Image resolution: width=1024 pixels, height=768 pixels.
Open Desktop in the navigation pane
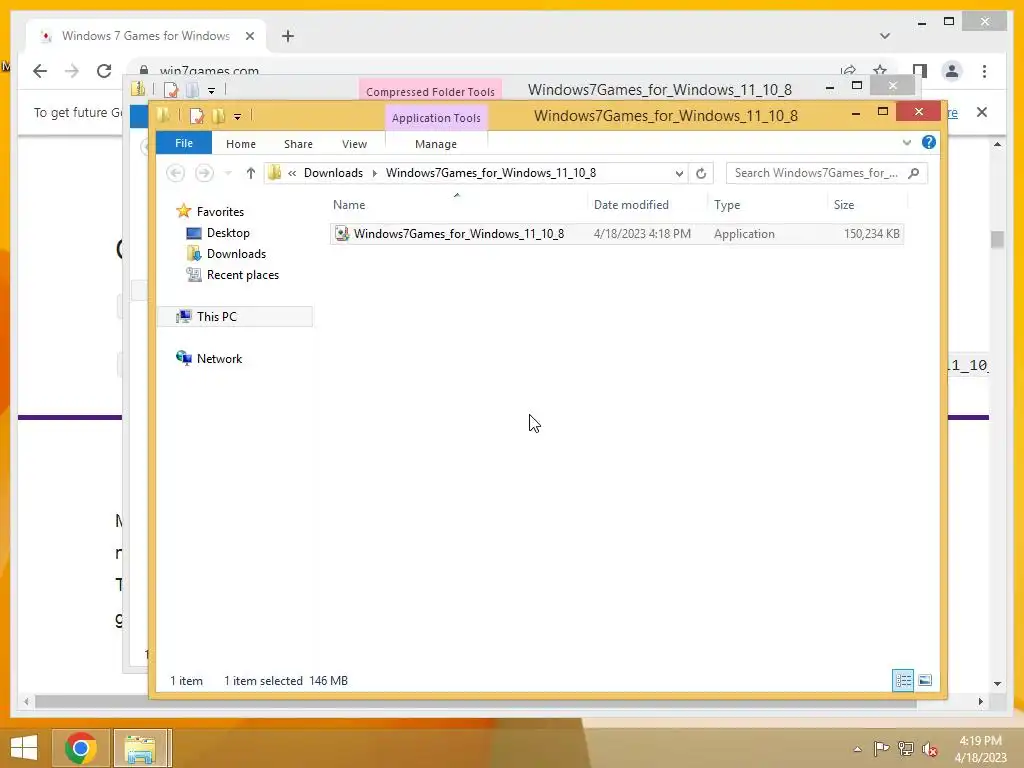tap(228, 232)
